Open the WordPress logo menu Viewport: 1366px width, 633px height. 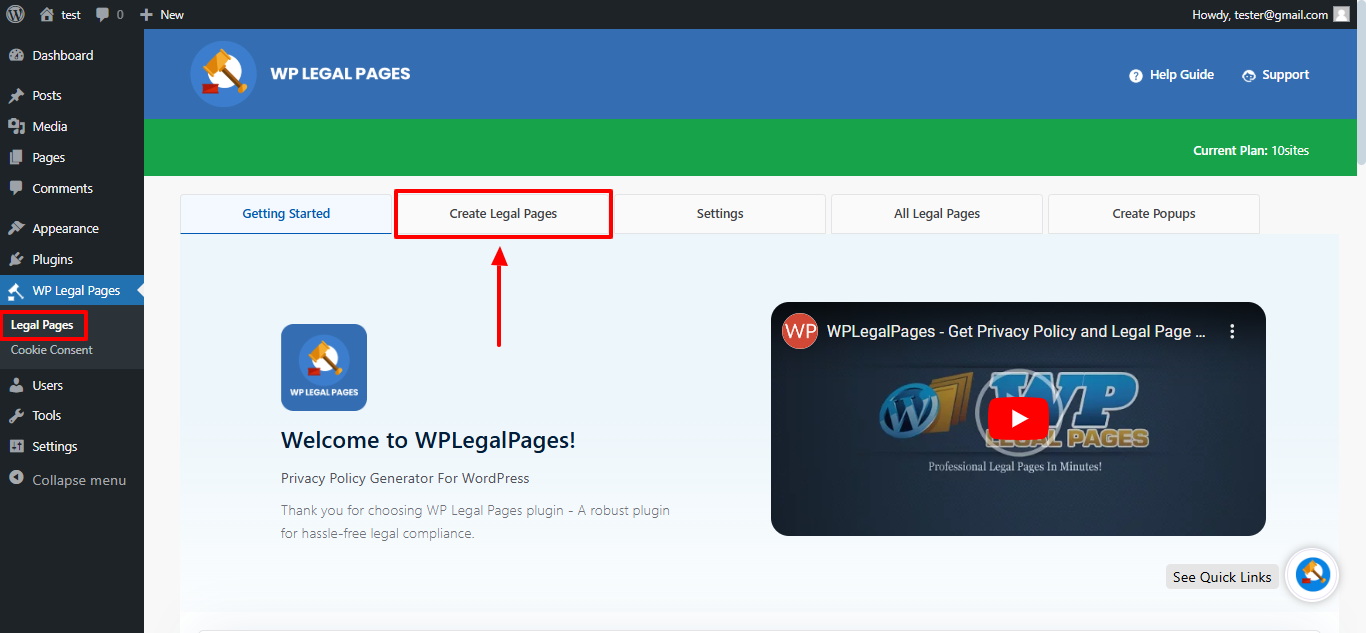(x=18, y=14)
